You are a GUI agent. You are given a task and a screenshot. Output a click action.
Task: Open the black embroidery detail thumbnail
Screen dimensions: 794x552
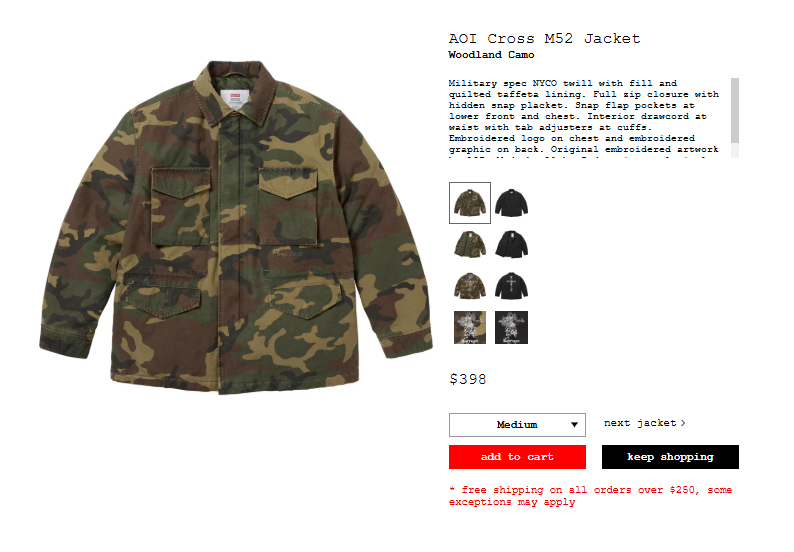511,327
